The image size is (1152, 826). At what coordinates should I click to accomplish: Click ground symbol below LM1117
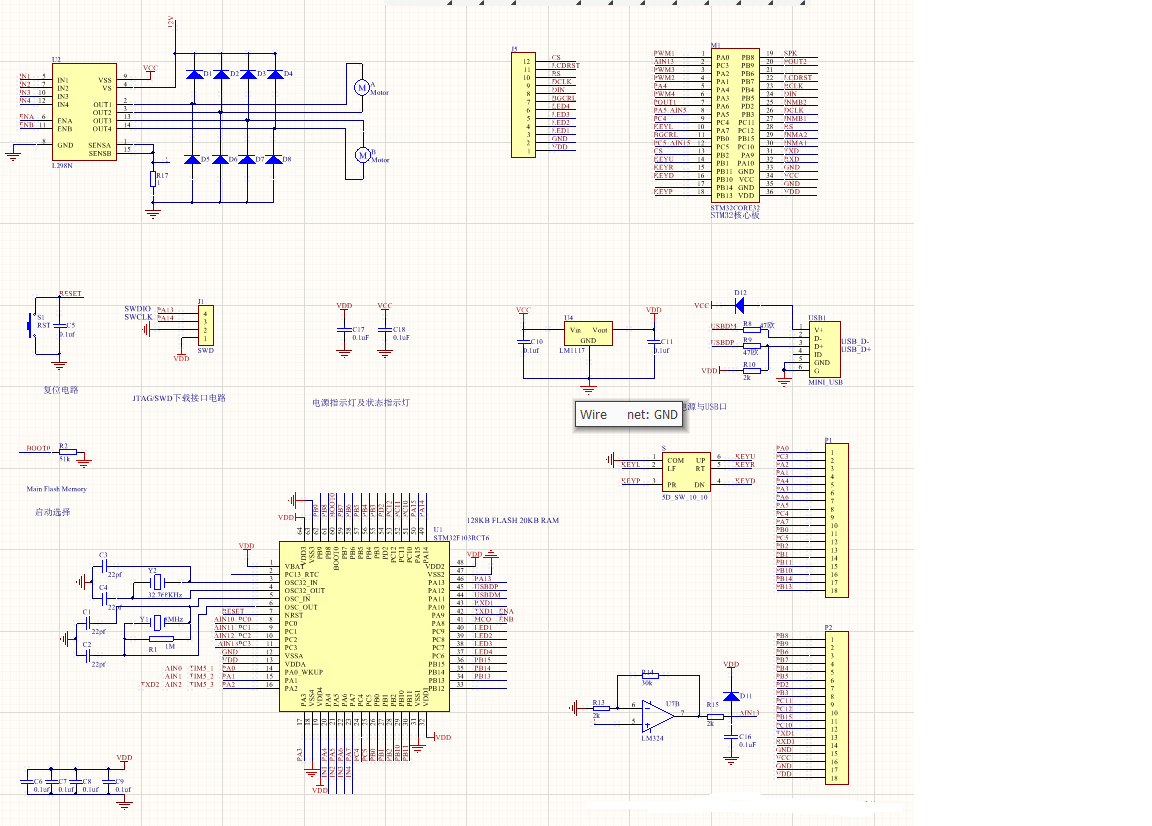point(588,387)
